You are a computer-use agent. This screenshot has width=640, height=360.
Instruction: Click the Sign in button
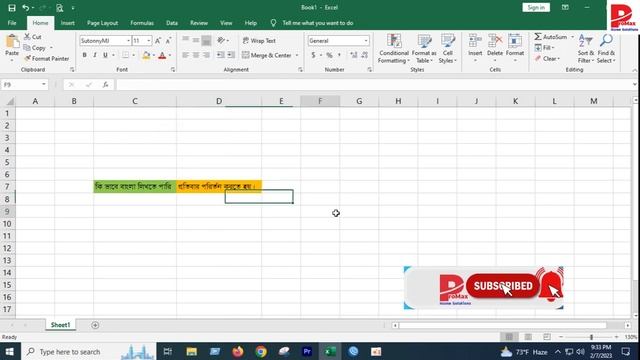click(x=536, y=7)
